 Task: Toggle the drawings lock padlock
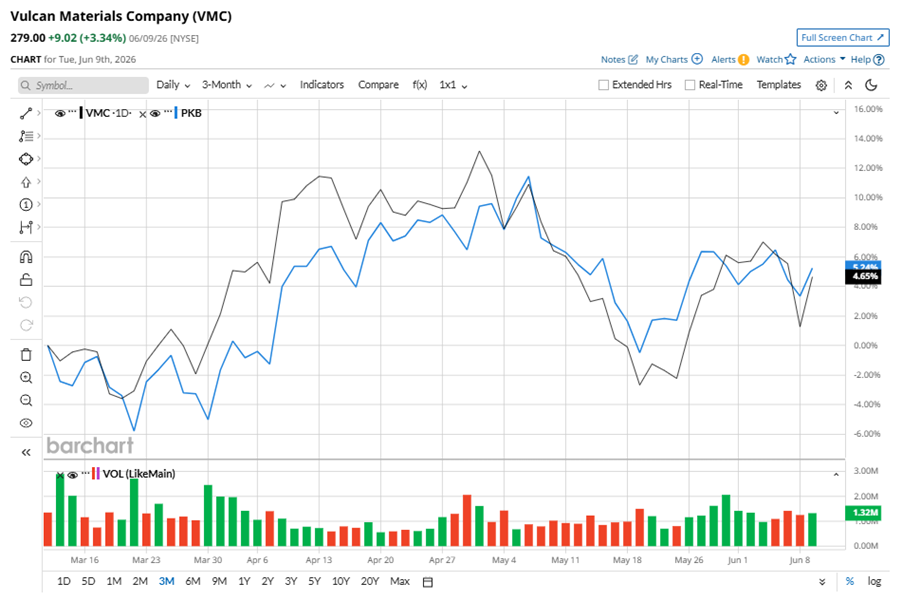(26, 280)
